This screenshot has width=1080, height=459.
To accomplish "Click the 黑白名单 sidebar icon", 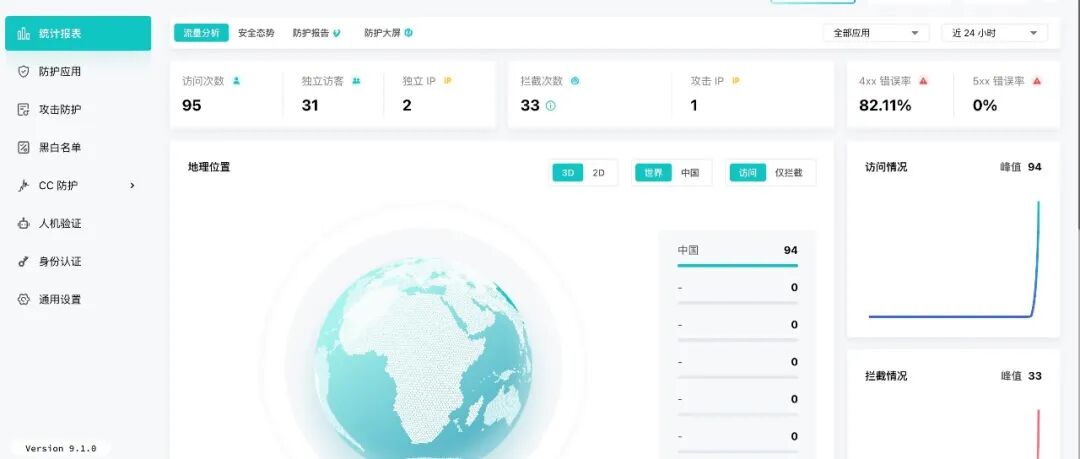I will (x=24, y=147).
